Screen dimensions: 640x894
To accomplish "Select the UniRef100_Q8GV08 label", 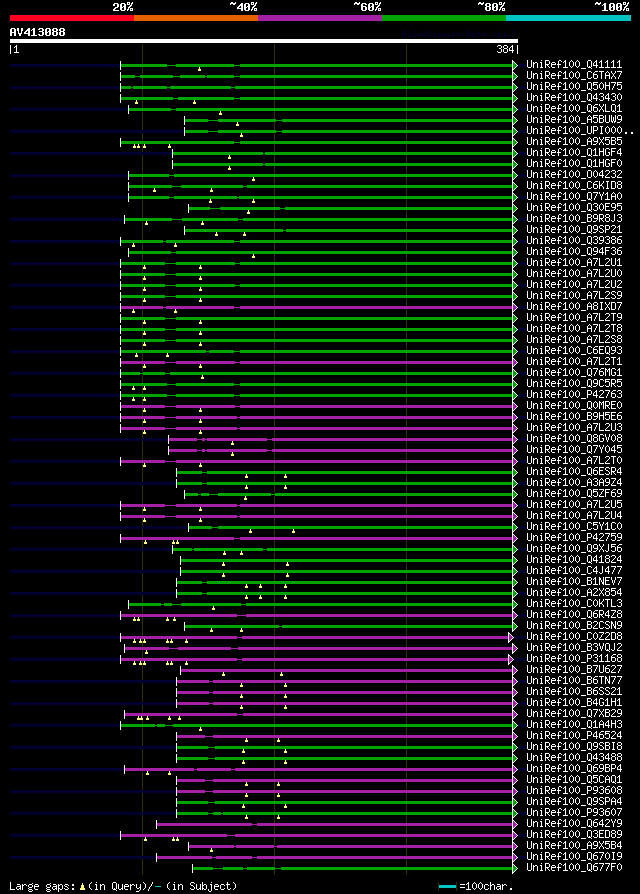I will [x=574, y=438].
